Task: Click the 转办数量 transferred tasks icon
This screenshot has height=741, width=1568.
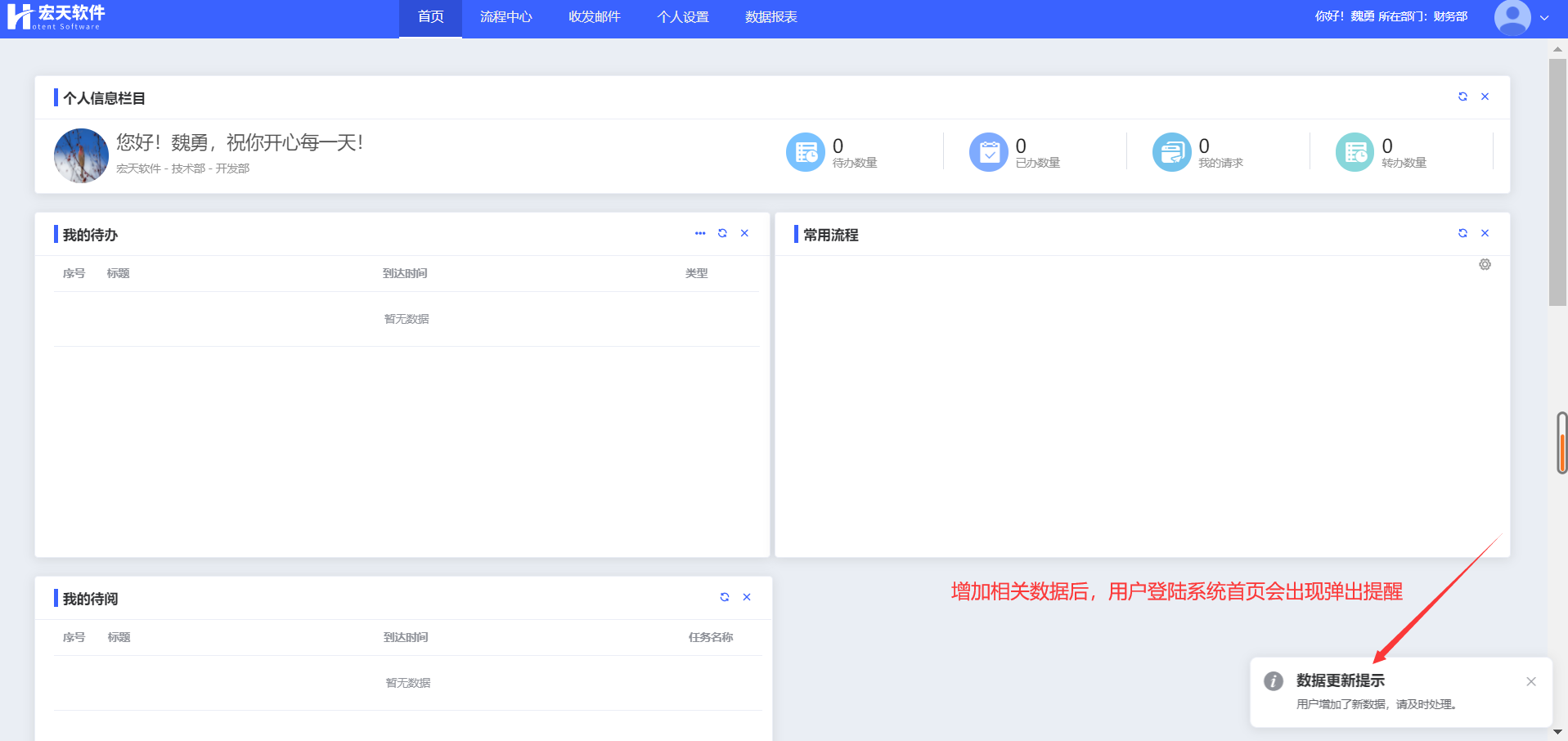Action: tap(1355, 152)
